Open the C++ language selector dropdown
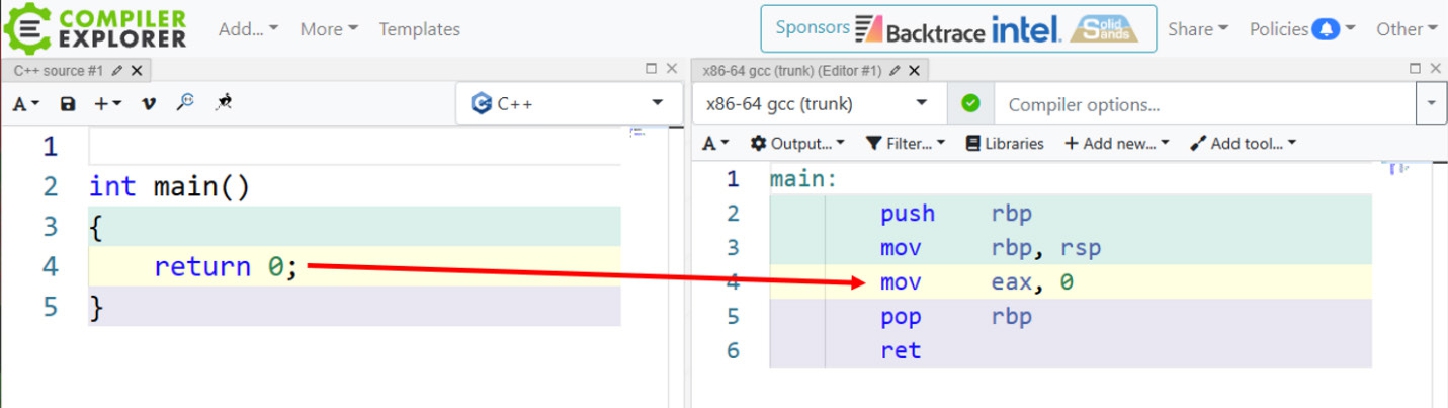This screenshot has width=1448, height=408. (568, 103)
